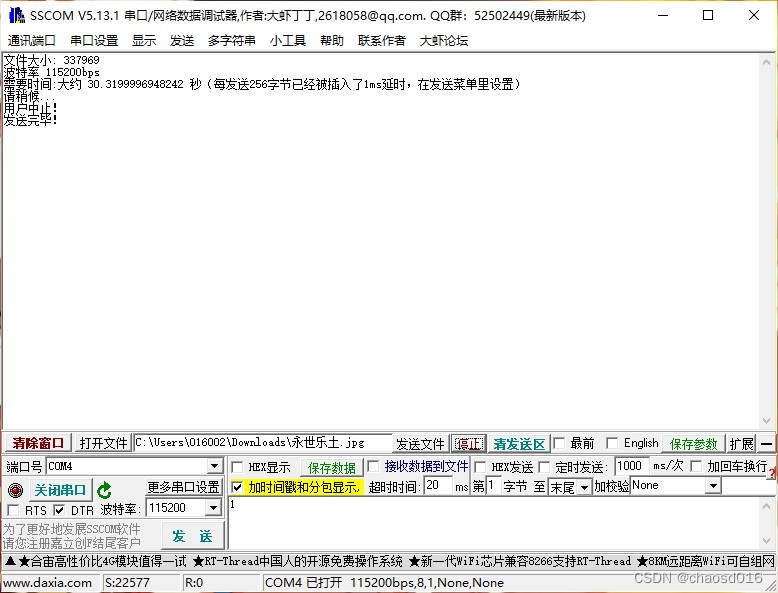Screen dimensions: 778x593
Task: Open the 小工具 menu
Action: 288,41
